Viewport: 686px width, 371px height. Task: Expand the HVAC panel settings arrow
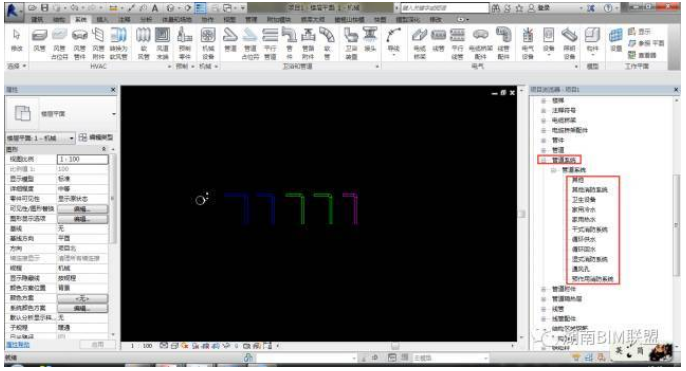click(x=170, y=66)
